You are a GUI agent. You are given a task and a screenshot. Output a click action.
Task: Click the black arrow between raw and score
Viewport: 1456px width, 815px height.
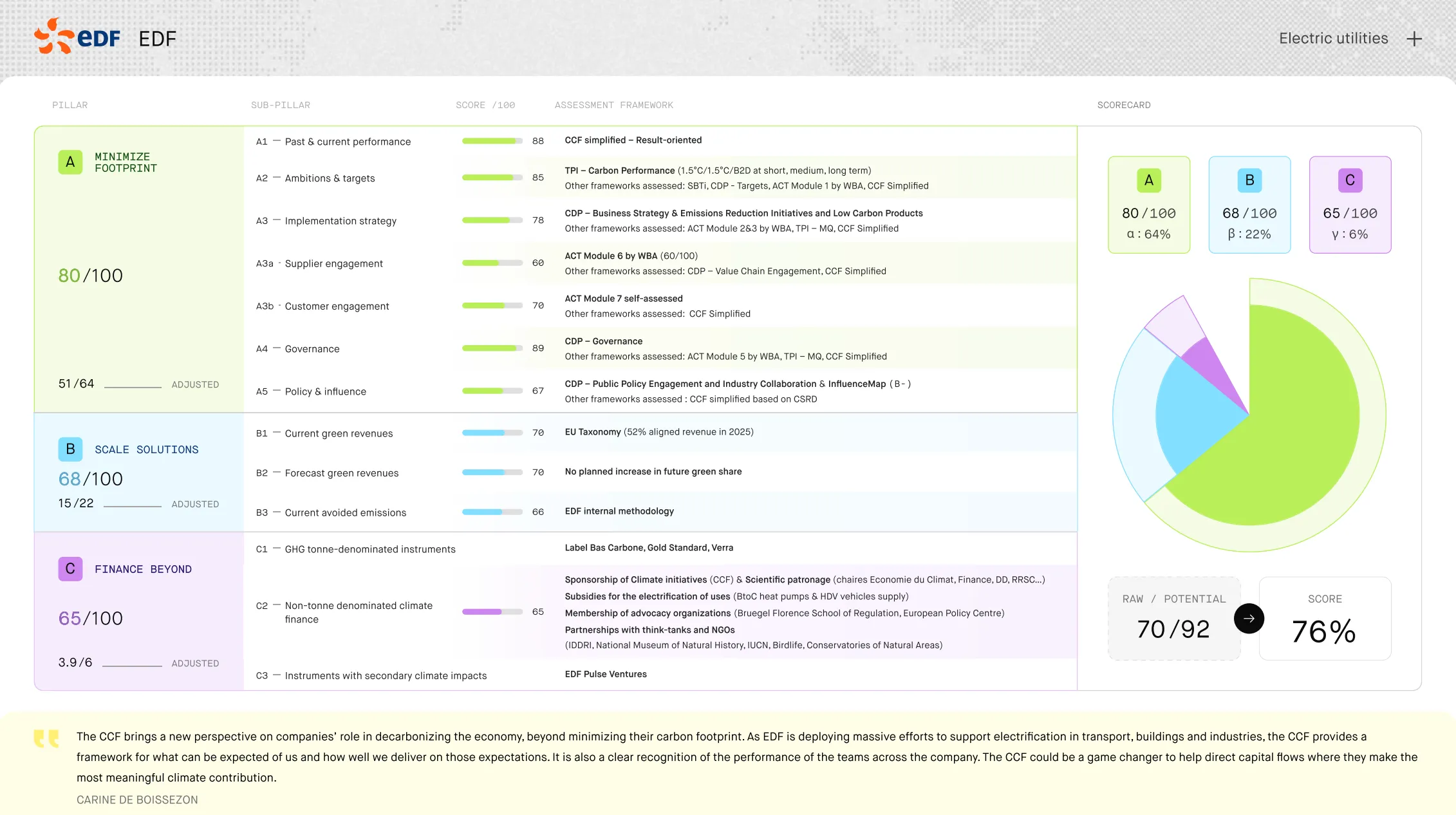pos(1249,618)
